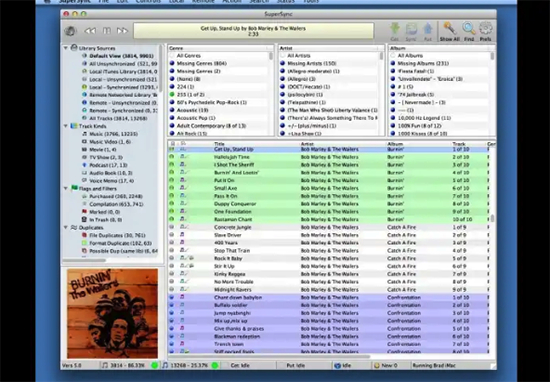Skip to next track button
Viewport: 550px width, 382px height.
(x=122, y=31)
